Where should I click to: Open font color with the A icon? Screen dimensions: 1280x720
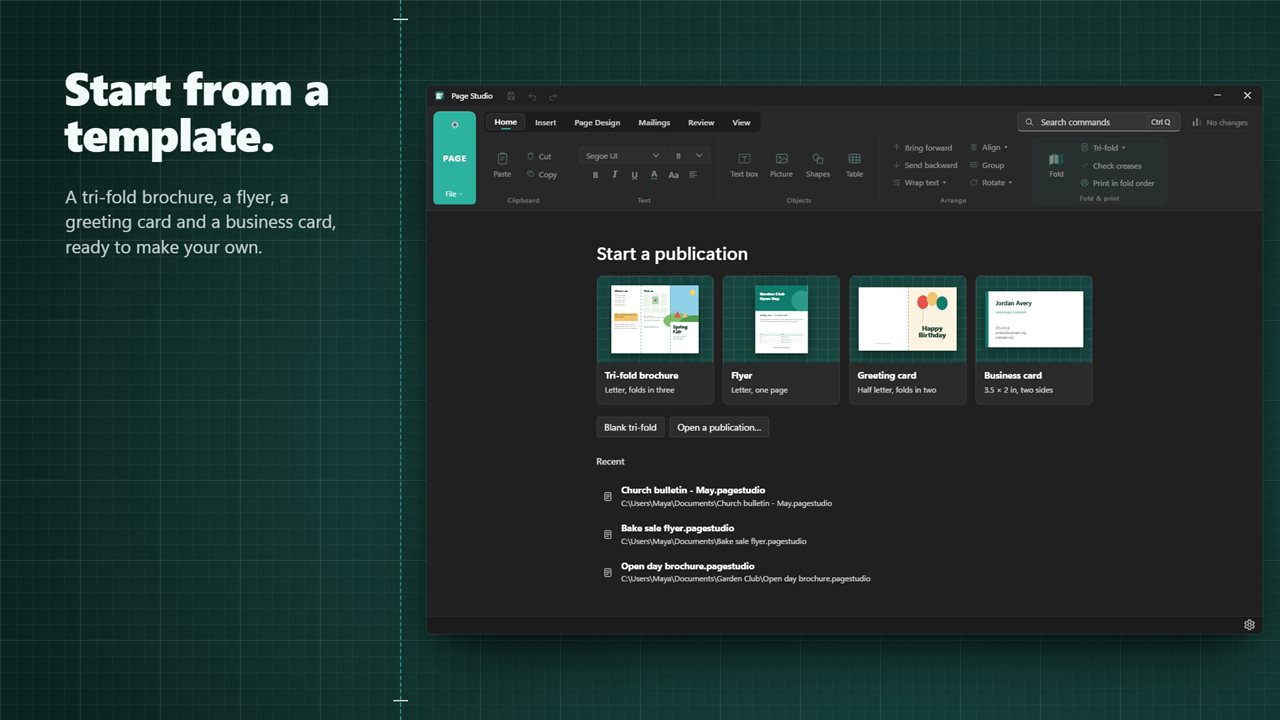[x=654, y=175]
